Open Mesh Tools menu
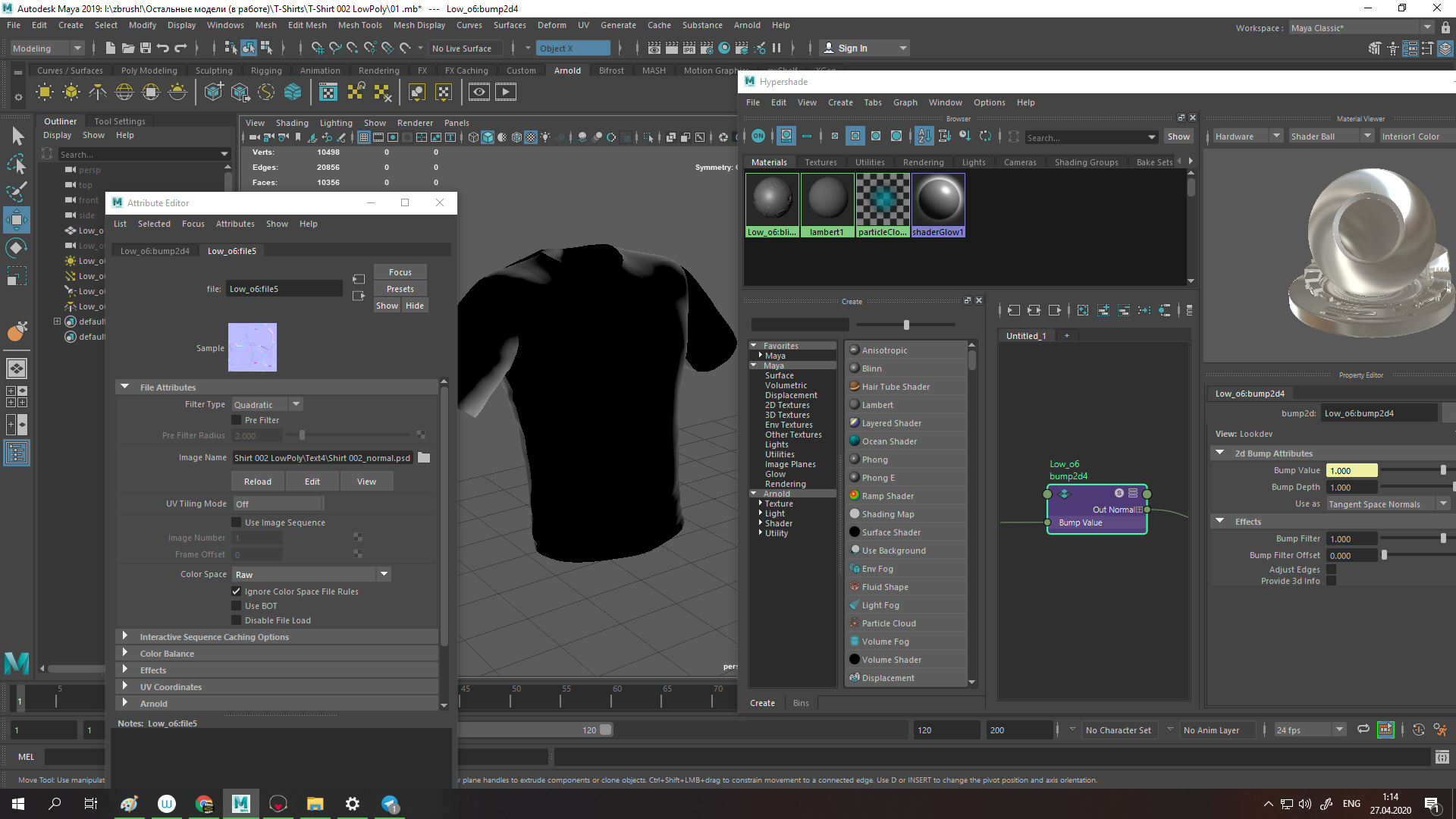This screenshot has width=1456, height=819. 359,25
